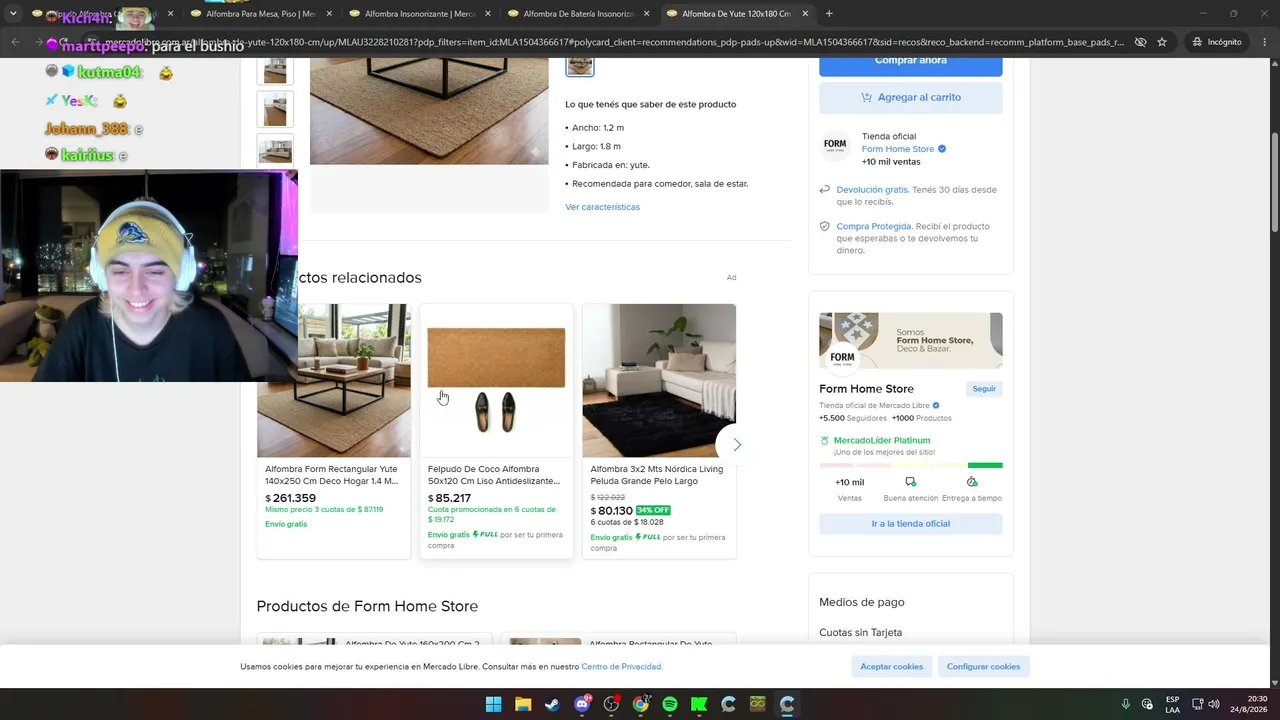
Task: Click the +10 mil Ventas stat
Action: 850,489
